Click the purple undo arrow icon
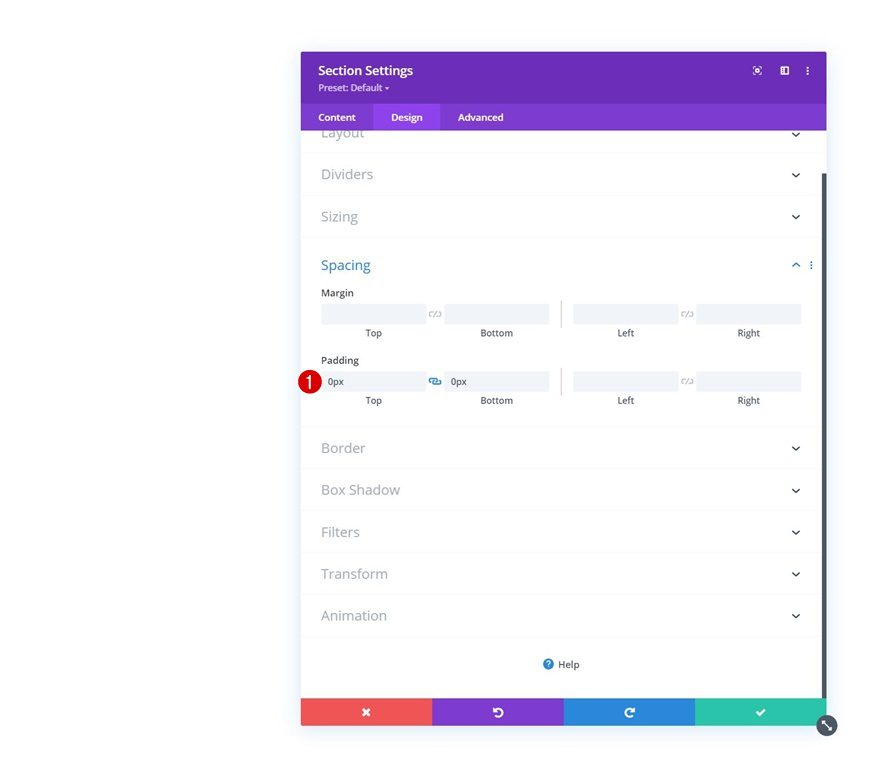 (497, 712)
